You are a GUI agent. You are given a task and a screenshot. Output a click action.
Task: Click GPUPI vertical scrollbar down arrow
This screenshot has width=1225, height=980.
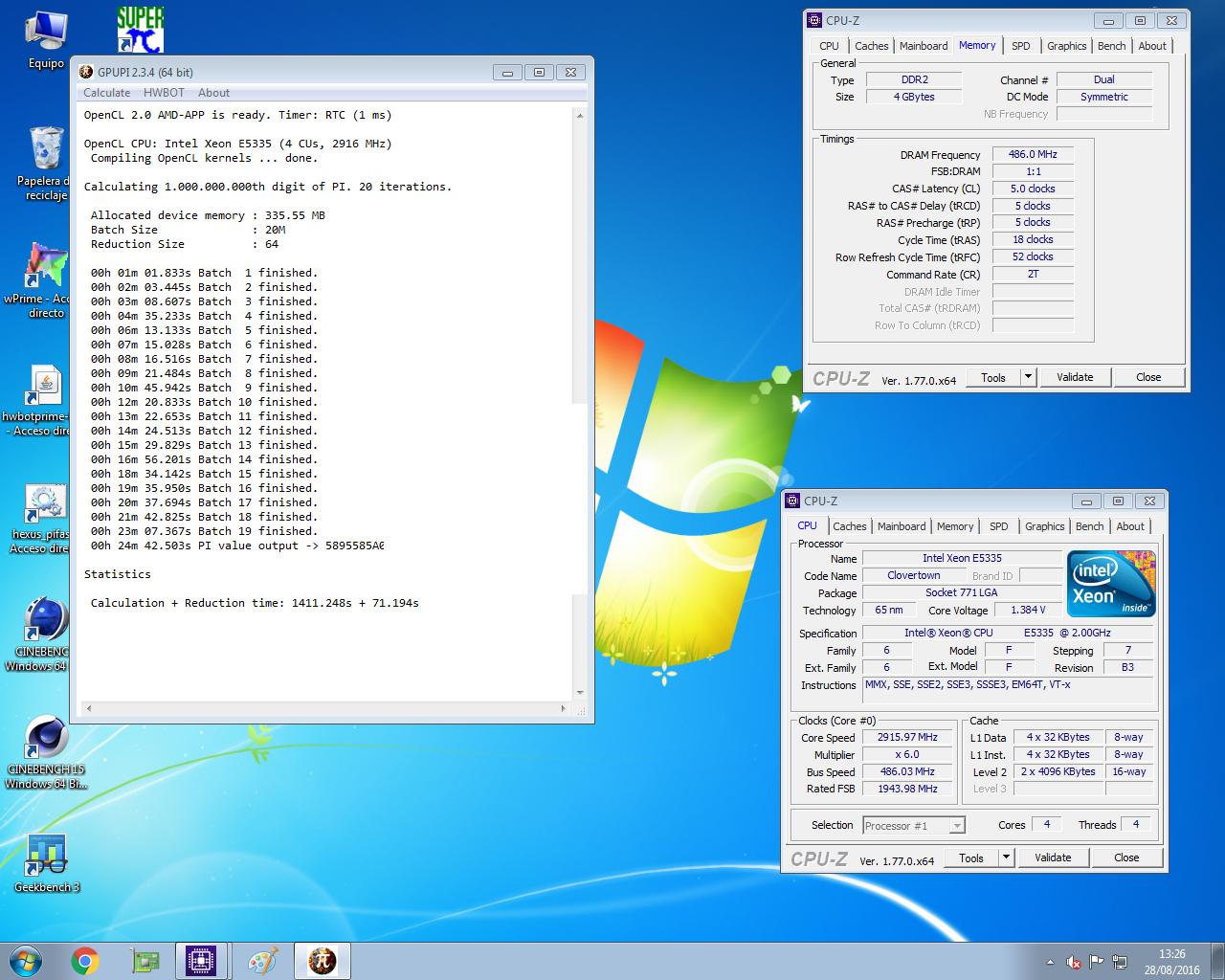(x=579, y=693)
